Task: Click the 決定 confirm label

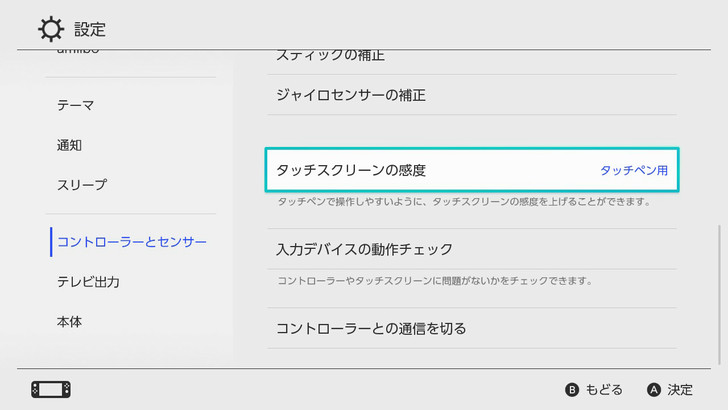Action: point(680,390)
